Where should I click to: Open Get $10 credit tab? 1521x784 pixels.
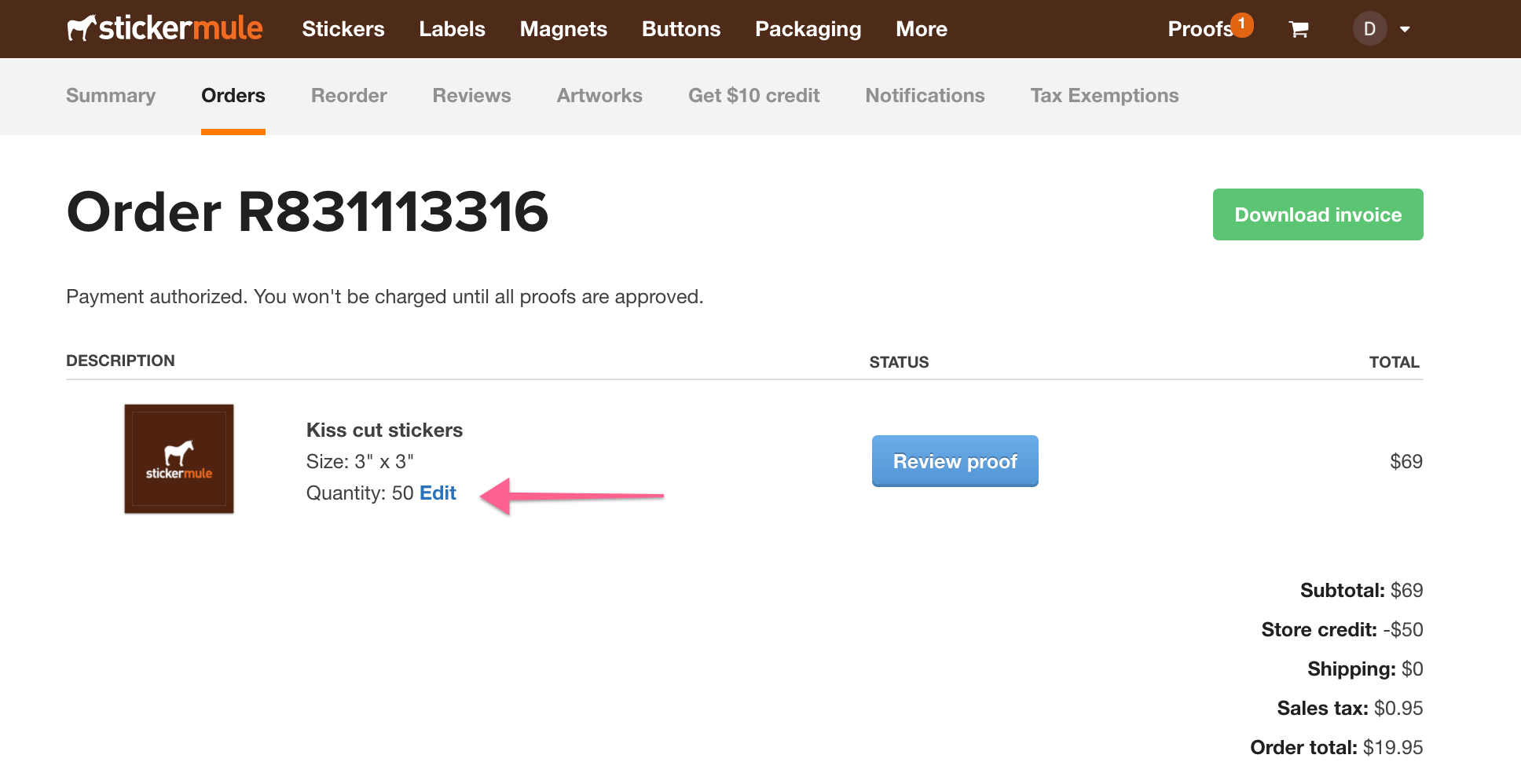[x=754, y=96]
